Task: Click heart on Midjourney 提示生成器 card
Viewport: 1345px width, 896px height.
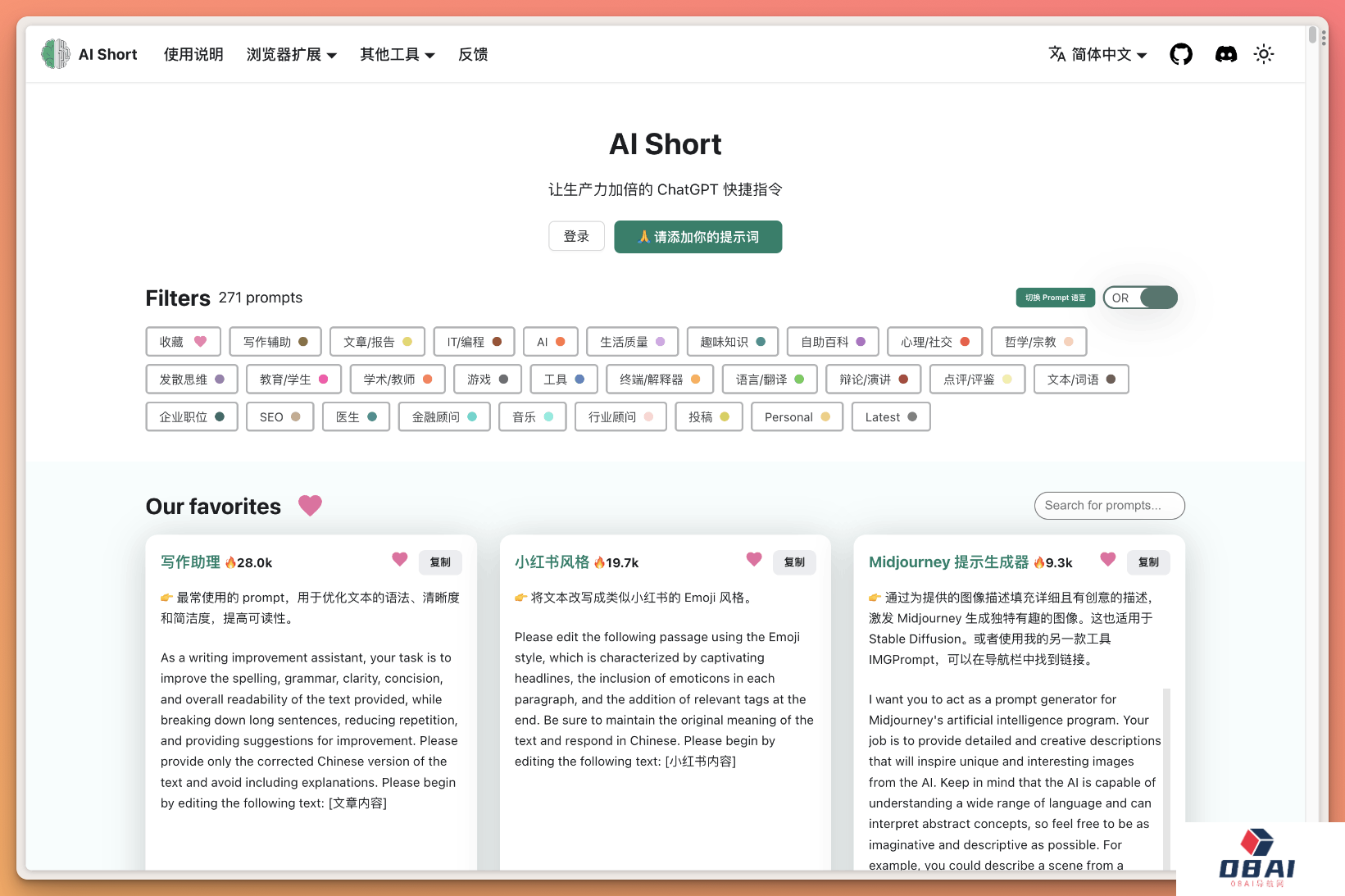Action: coord(1107,559)
